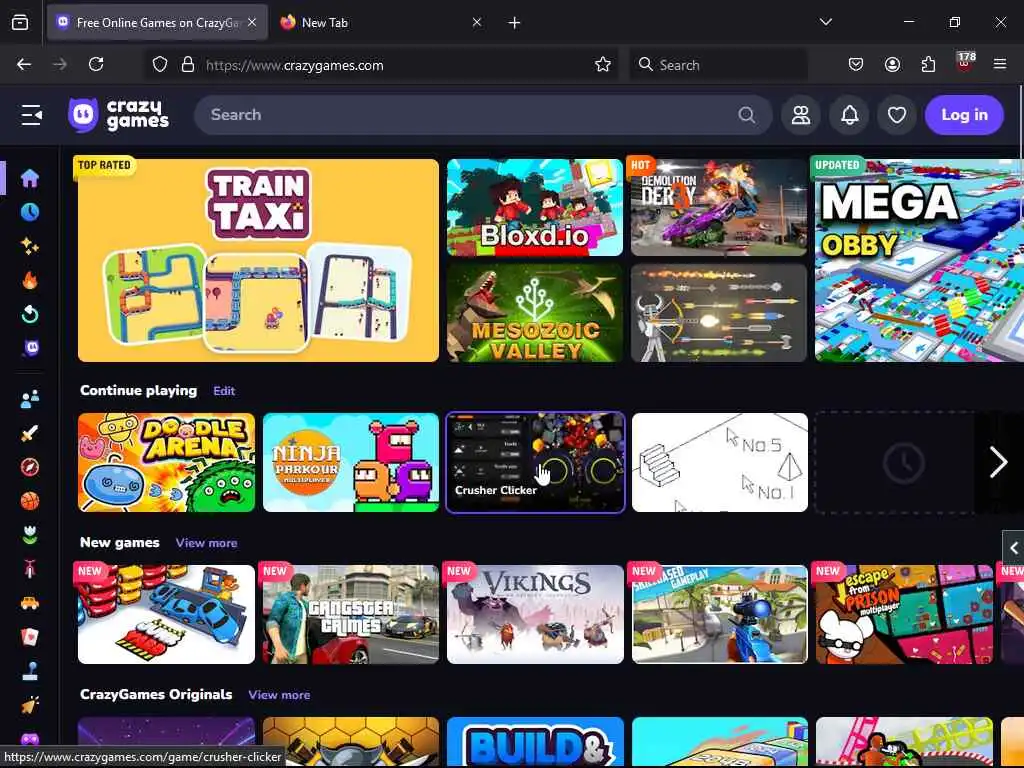Reload the page in Firefox
Viewport: 1024px width, 768px height.
click(96, 64)
